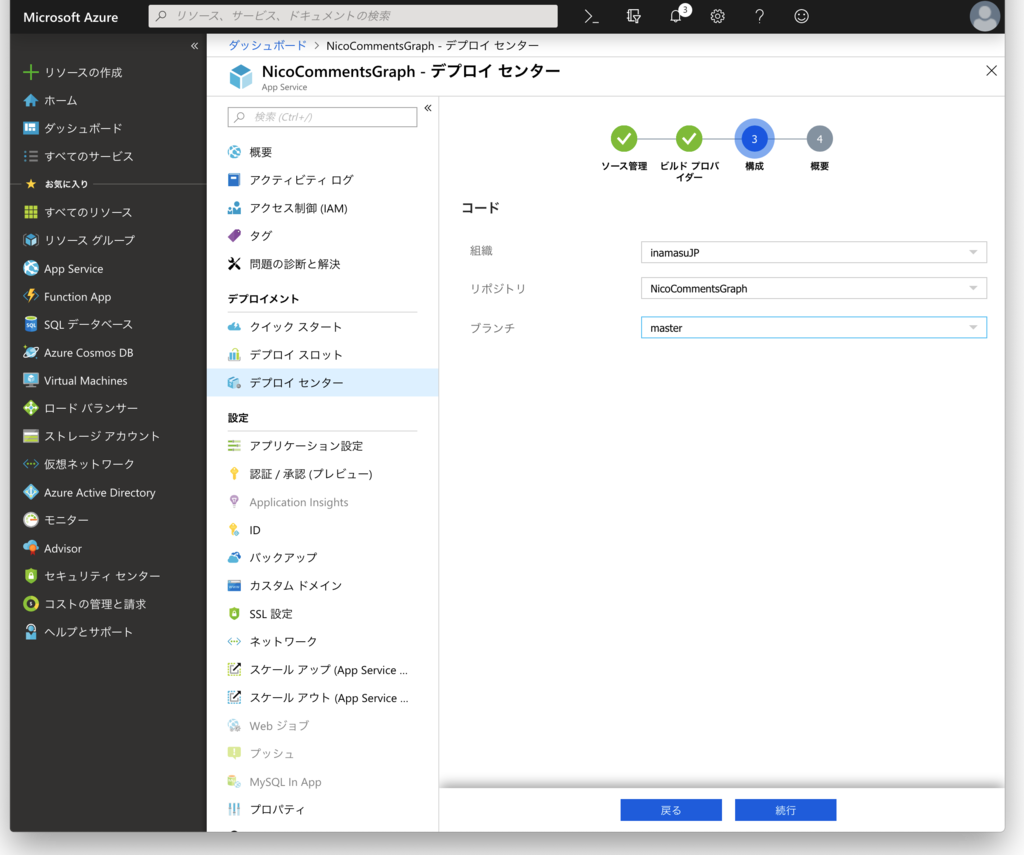Screen dimensions: 1024x855
Task: Go to ホーム in sidebar
Action: [61, 101]
